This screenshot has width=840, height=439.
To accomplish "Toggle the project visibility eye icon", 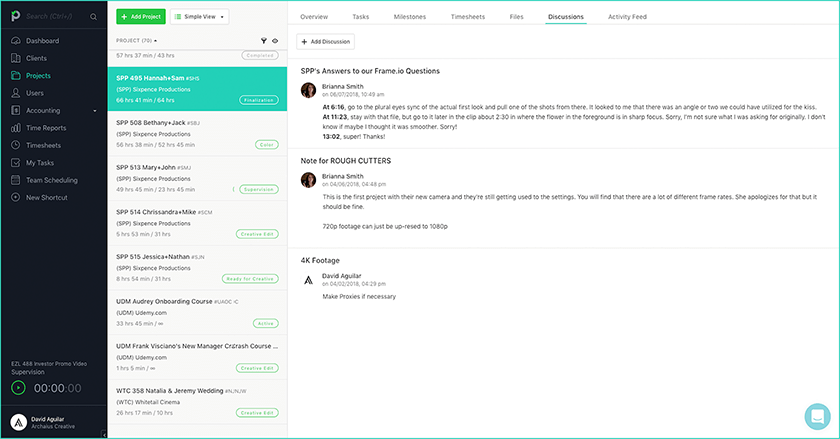I will coord(275,41).
